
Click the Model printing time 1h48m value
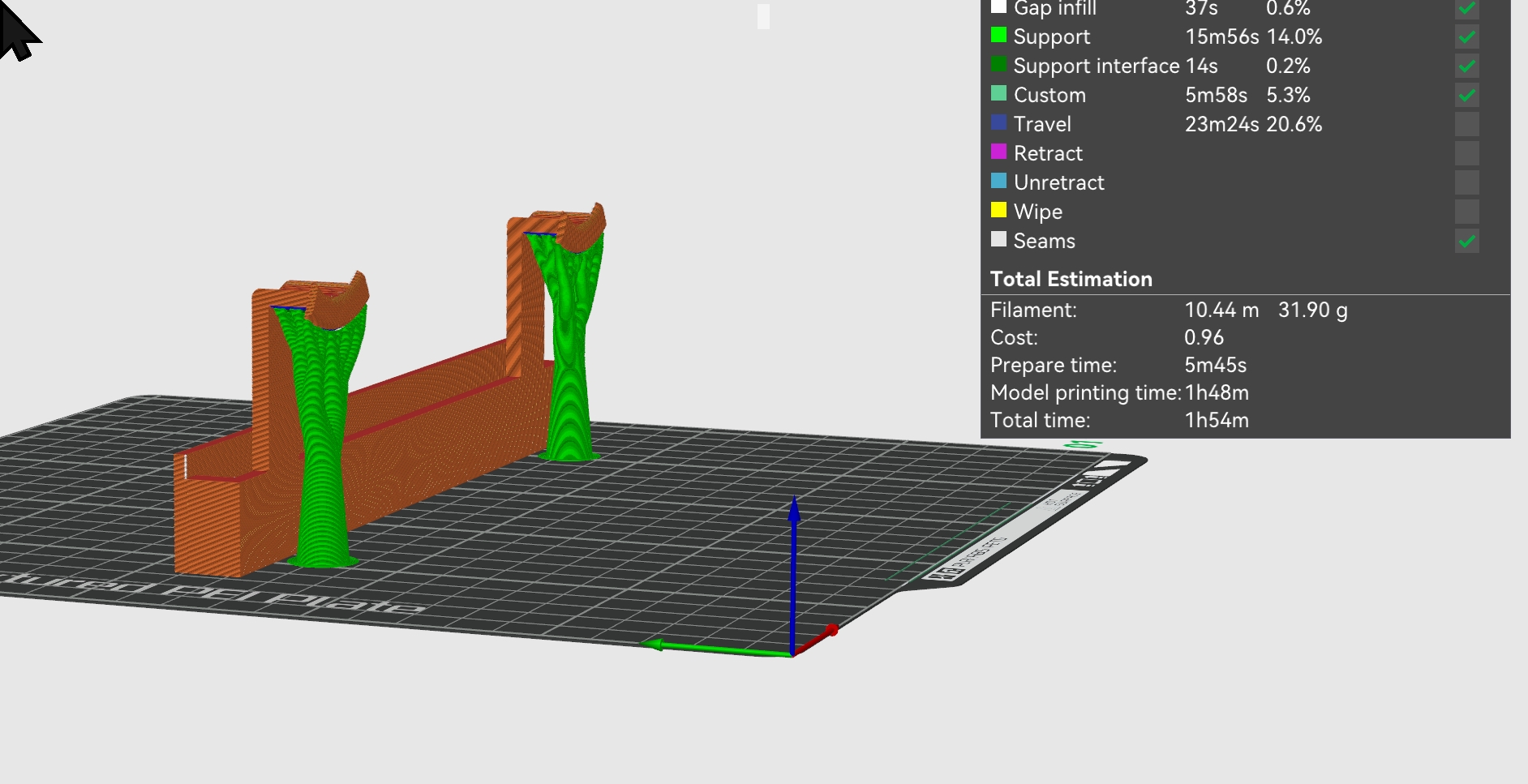pyautogui.click(x=1217, y=392)
